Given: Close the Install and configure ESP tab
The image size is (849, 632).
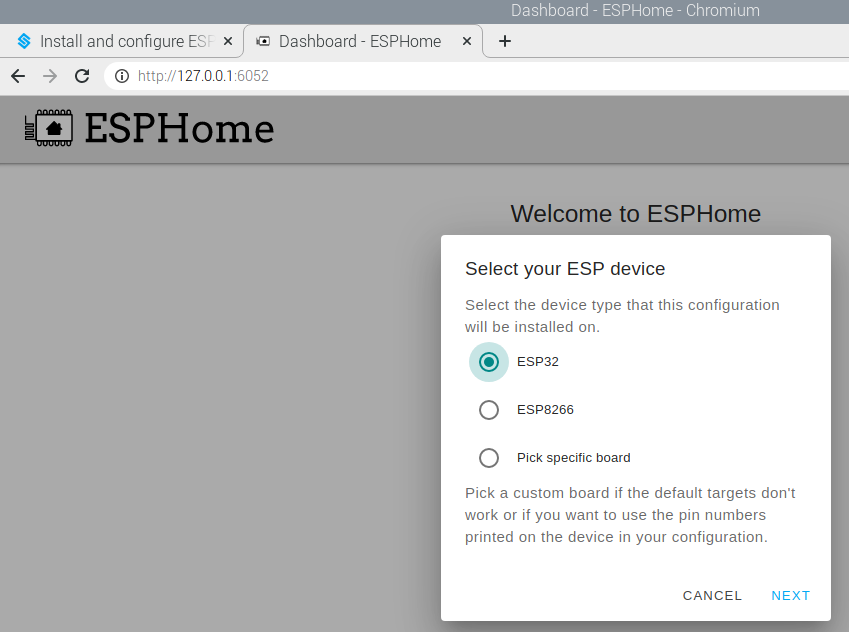Looking at the screenshot, I should [x=228, y=41].
